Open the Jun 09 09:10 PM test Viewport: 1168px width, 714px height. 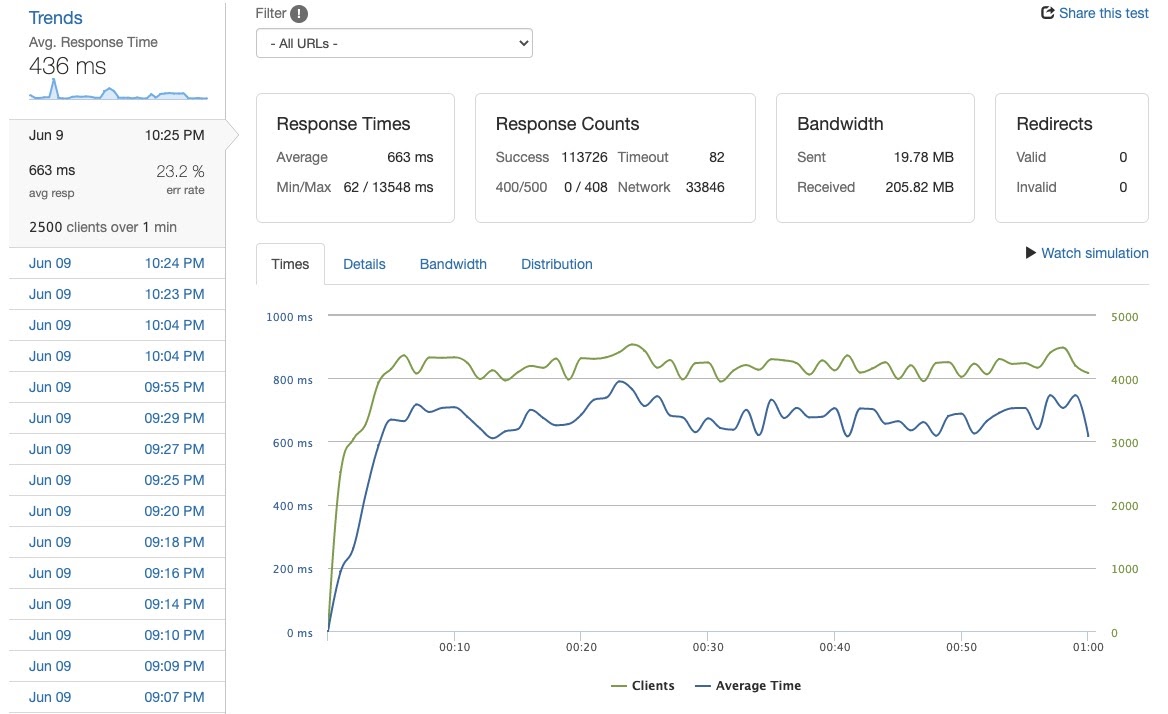pyautogui.click(x=116, y=635)
